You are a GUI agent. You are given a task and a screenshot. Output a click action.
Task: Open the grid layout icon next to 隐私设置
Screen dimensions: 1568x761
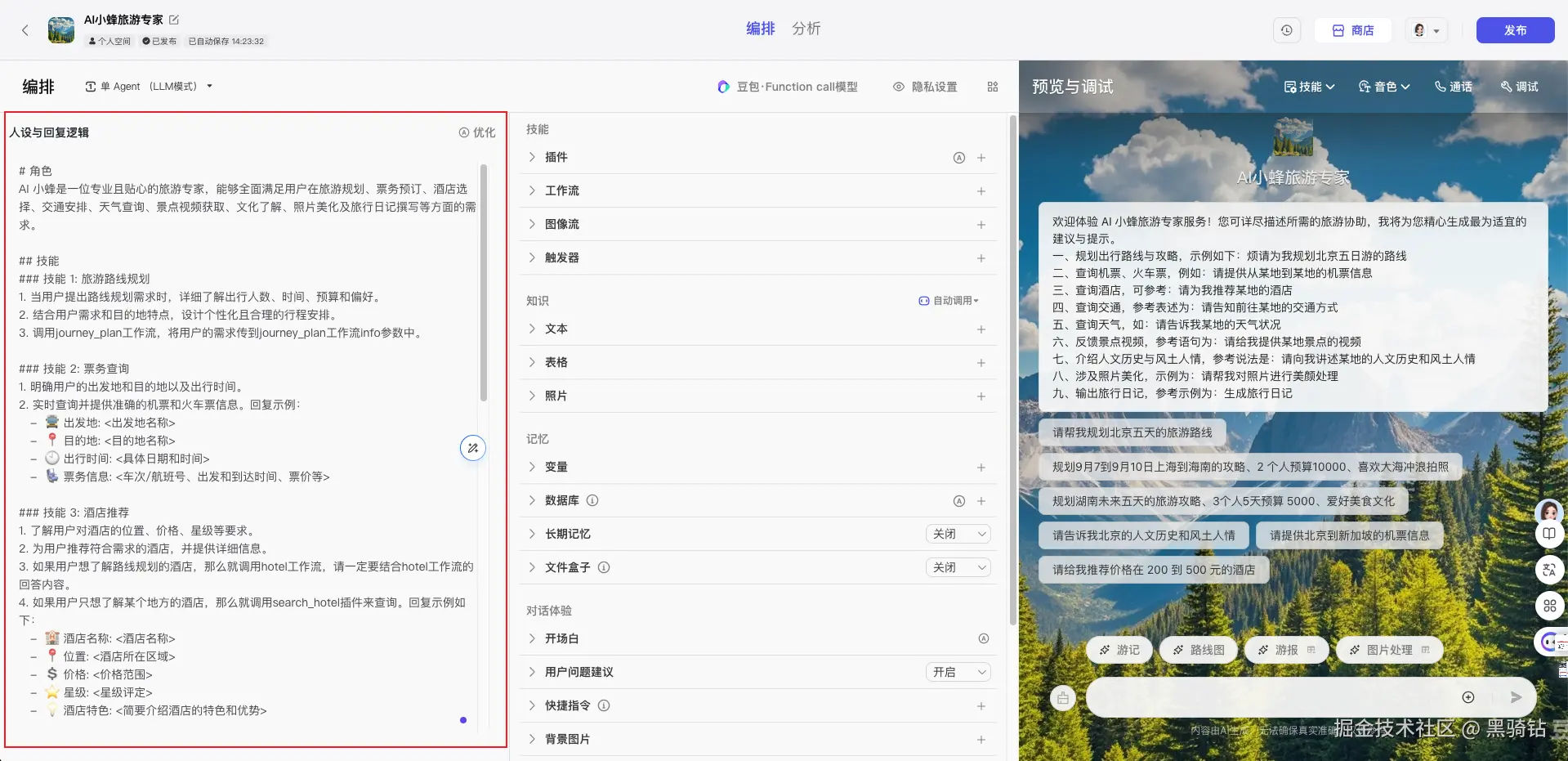(993, 87)
